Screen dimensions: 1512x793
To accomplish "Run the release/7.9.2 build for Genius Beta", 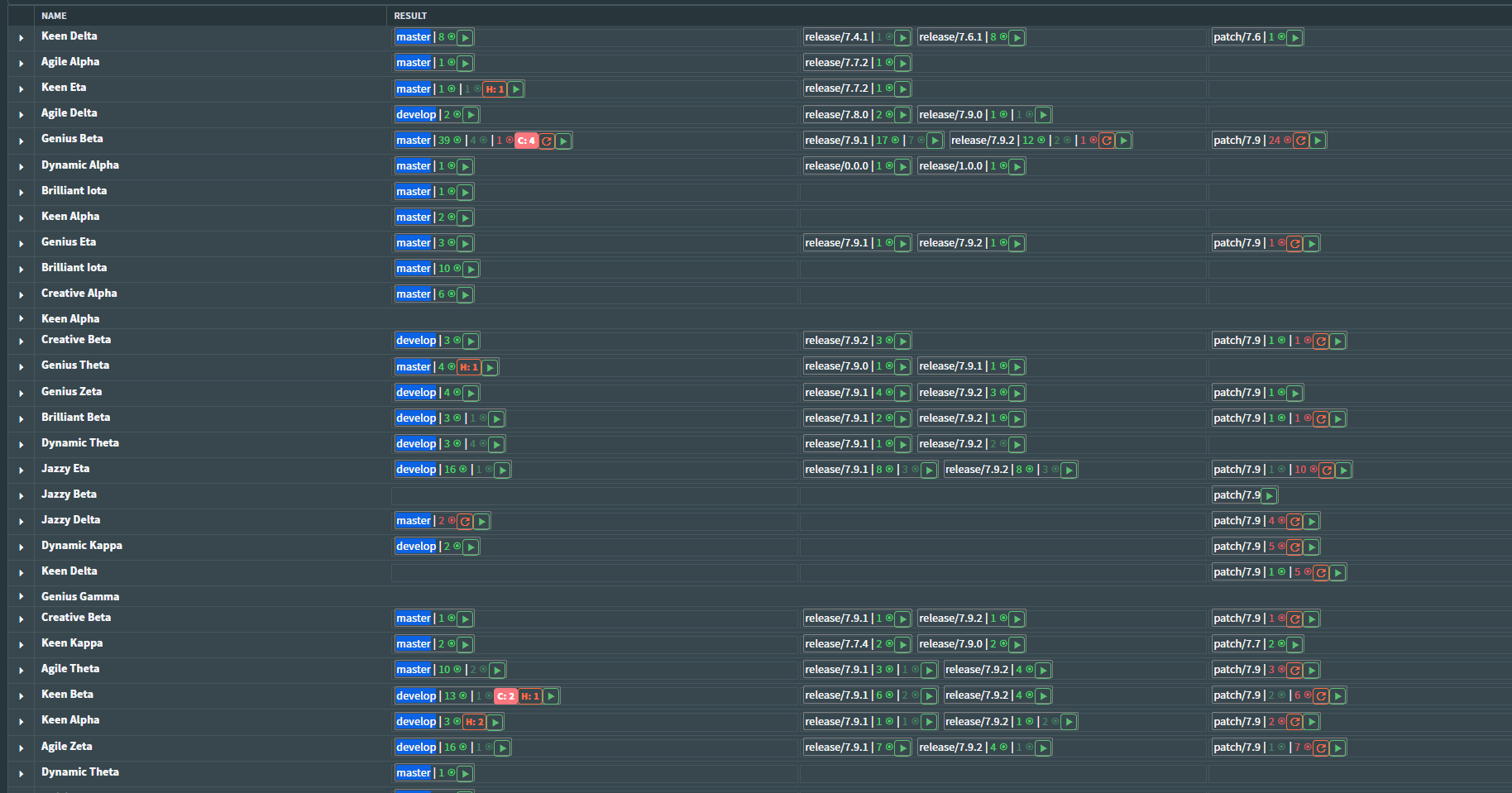I will pos(1123,141).
